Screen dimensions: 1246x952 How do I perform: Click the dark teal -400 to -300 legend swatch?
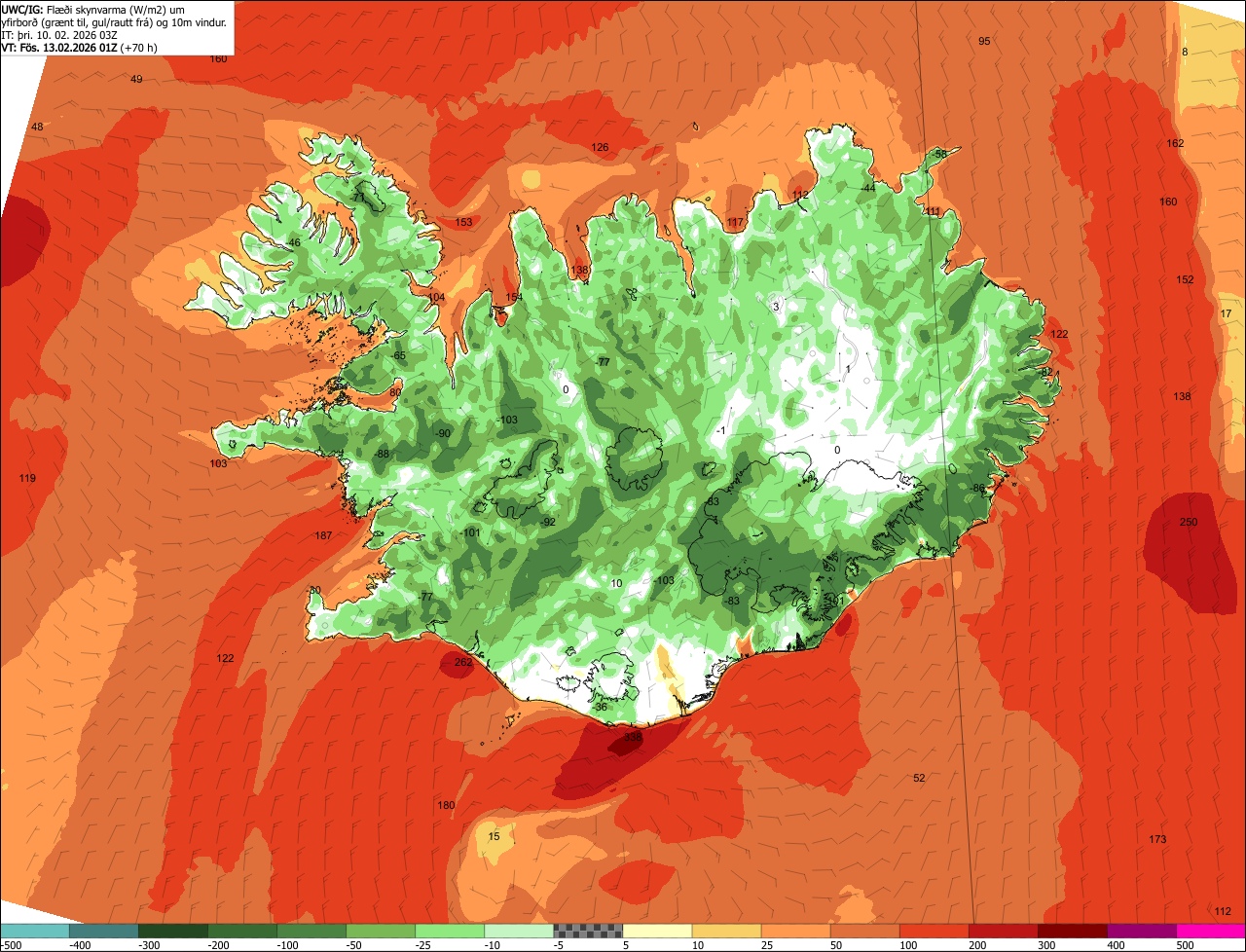[103, 930]
